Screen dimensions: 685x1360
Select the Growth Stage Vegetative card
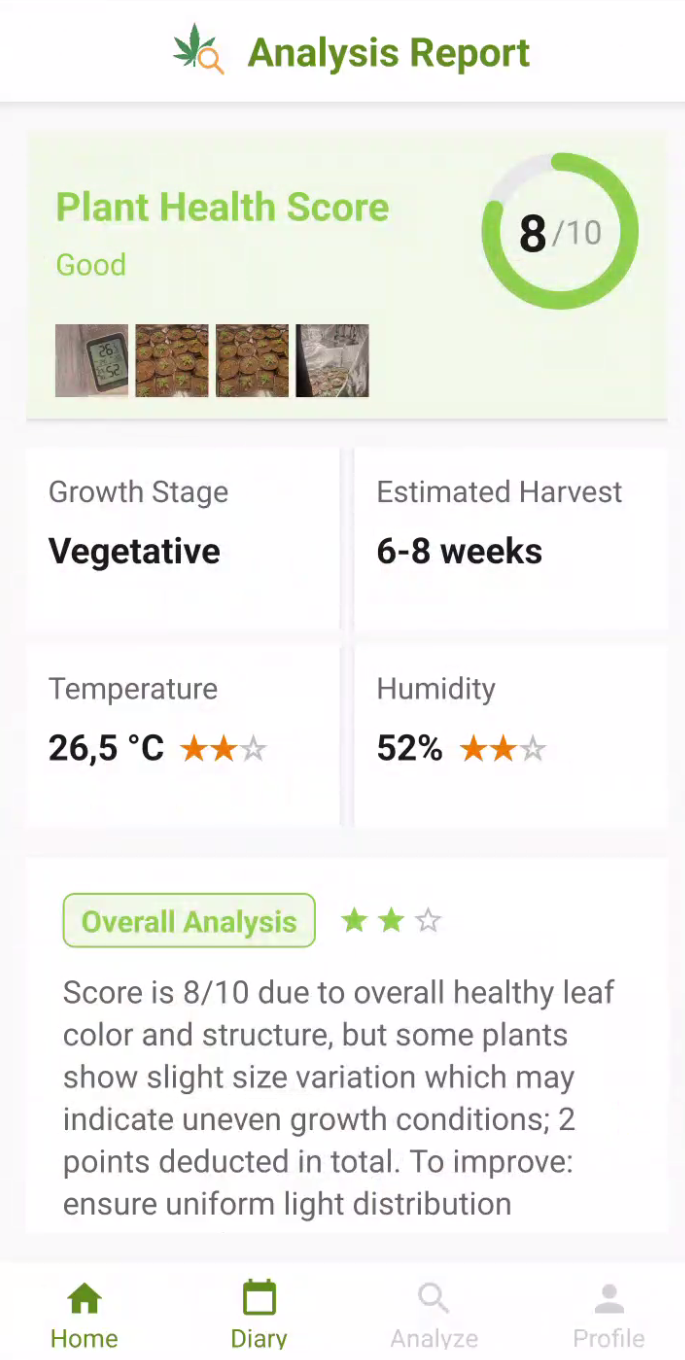pyautogui.click(x=183, y=537)
